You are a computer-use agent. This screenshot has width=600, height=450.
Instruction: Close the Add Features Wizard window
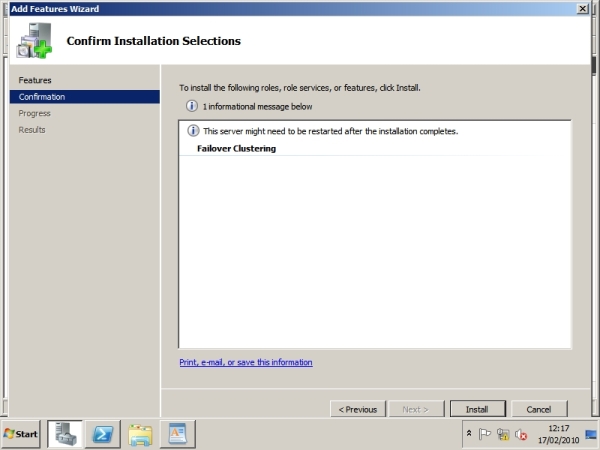[x=582, y=8]
